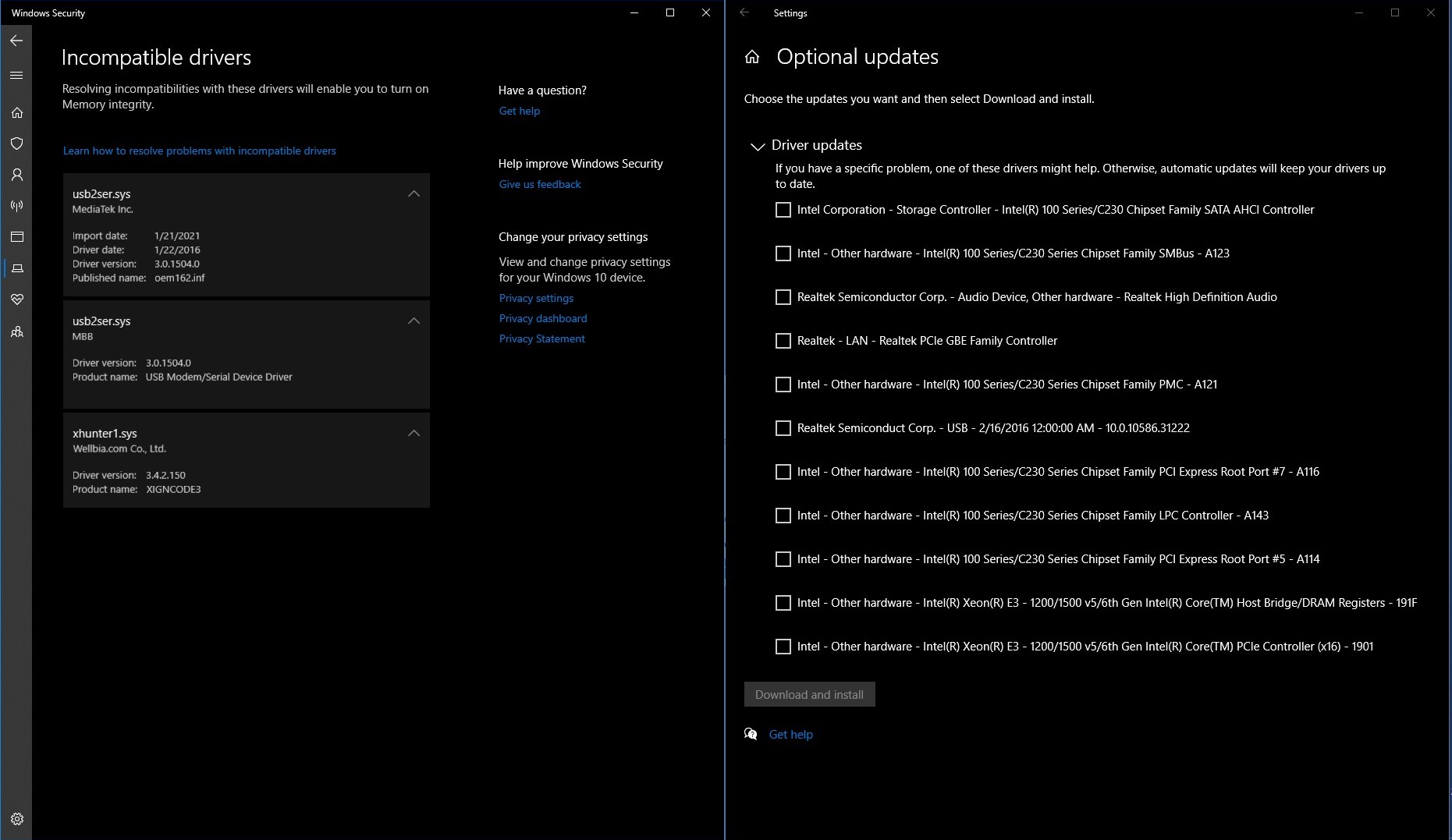Check PCI Express Root Port #5 A114
The height and width of the screenshot is (840, 1452).
pos(783,559)
